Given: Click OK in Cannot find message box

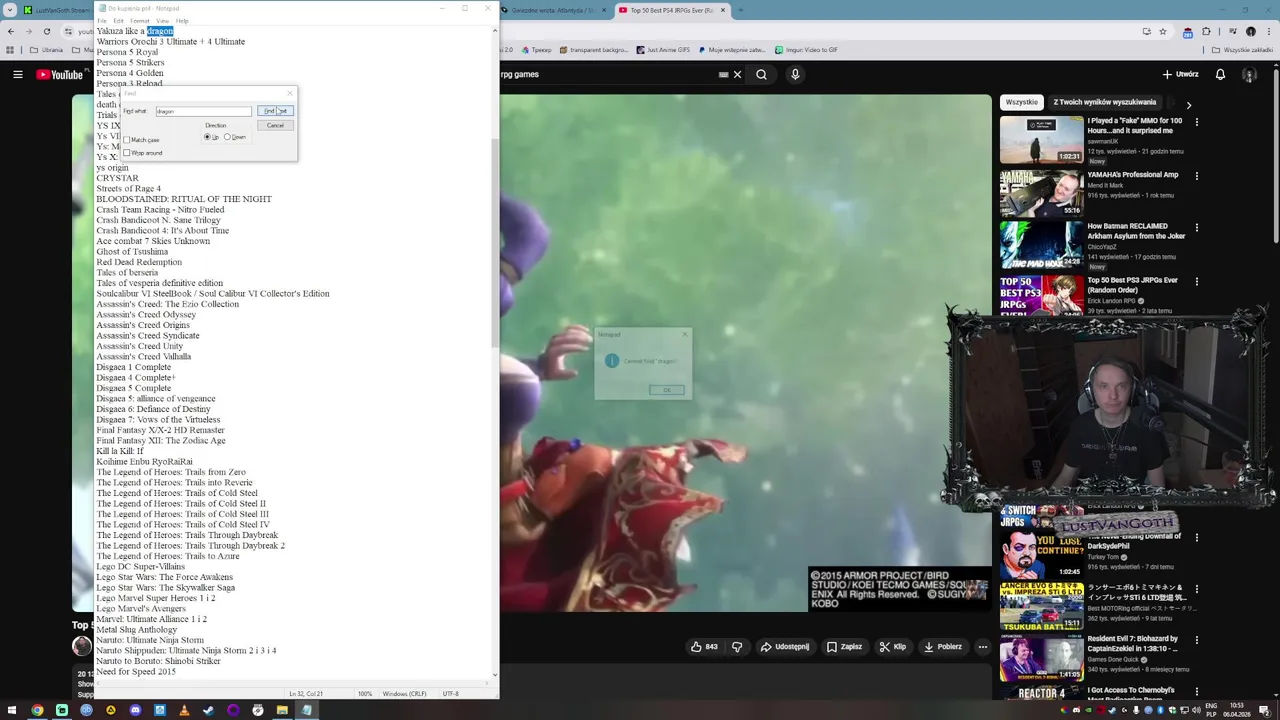Looking at the screenshot, I should [667, 390].
